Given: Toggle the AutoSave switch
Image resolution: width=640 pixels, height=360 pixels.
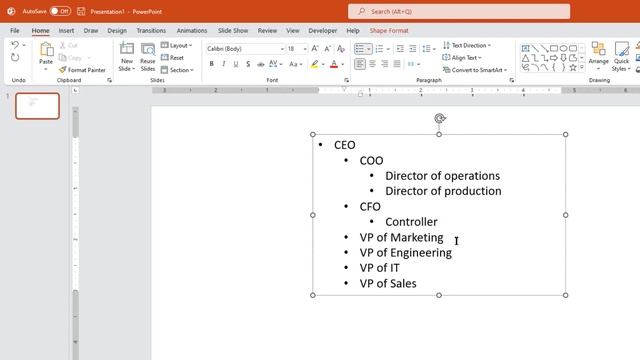Looking at the screenshot, I should 60,11.
